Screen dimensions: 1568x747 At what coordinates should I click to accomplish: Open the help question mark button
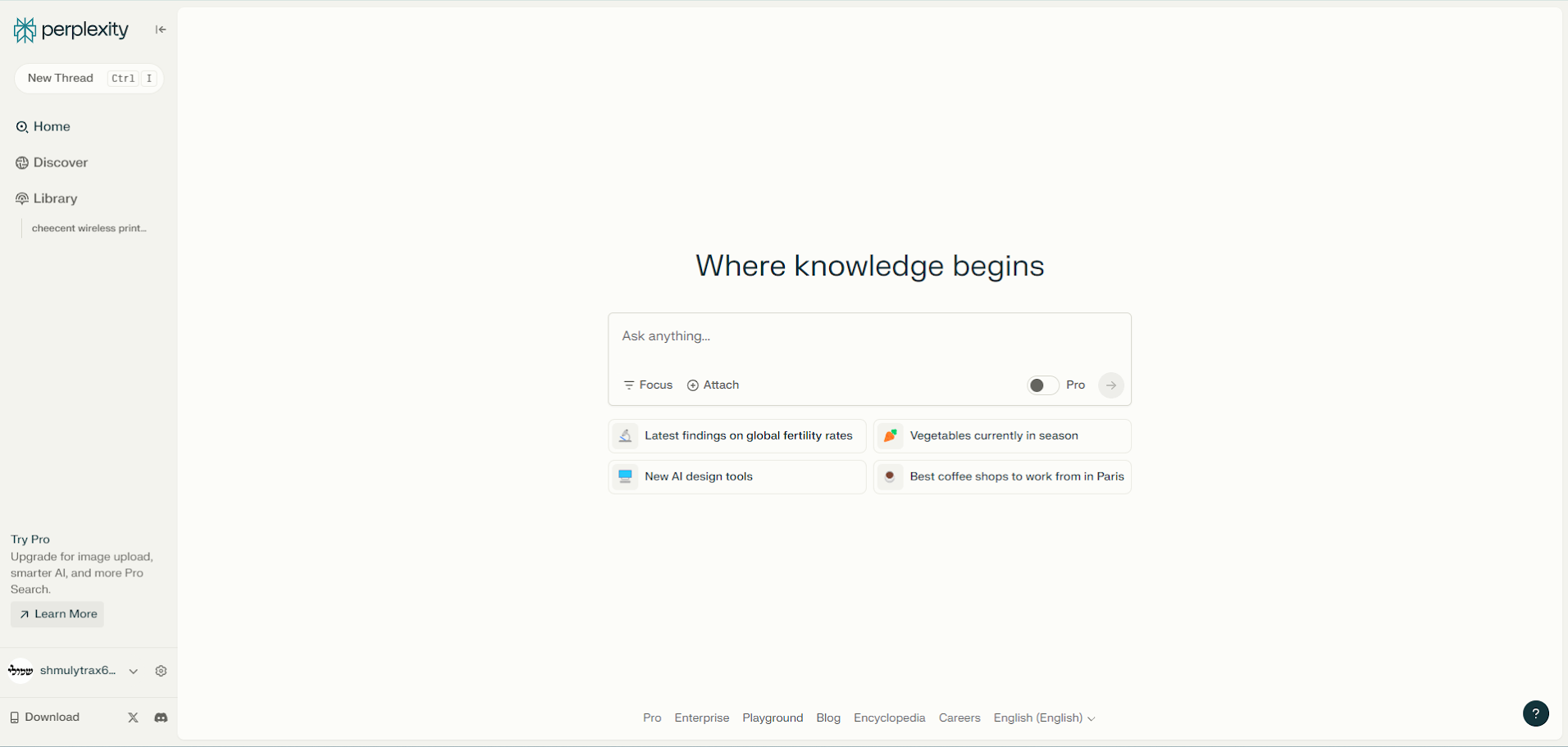click(x=1536, y=713)
